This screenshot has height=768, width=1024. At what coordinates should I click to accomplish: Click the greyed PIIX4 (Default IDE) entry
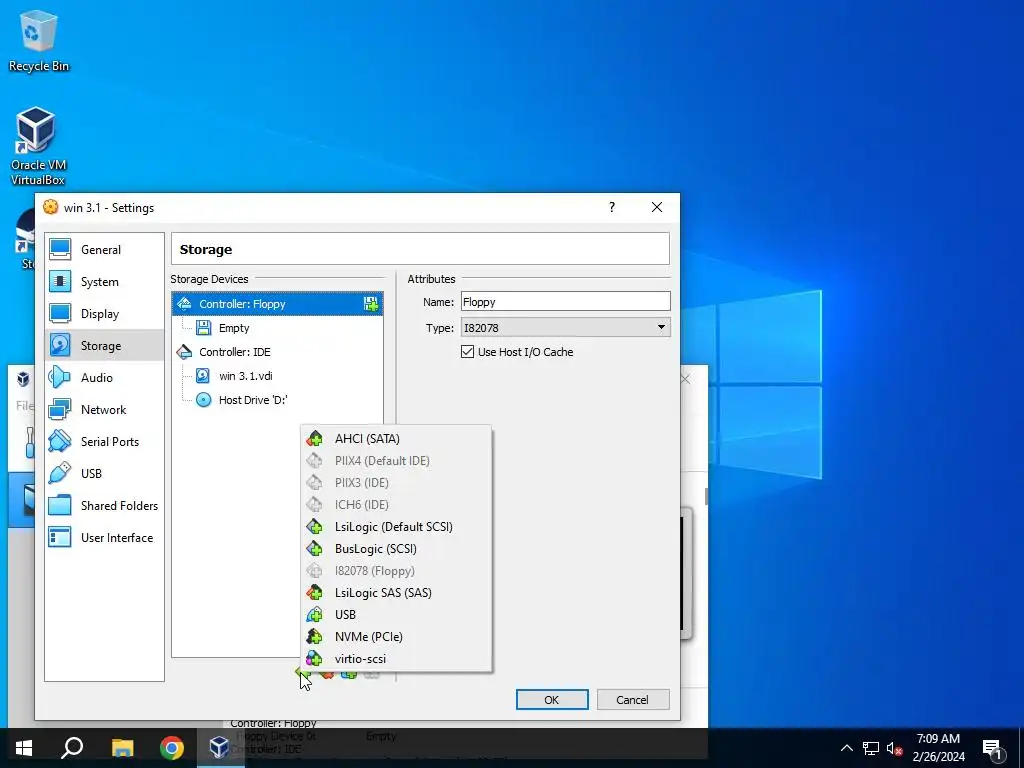(396, 460)
